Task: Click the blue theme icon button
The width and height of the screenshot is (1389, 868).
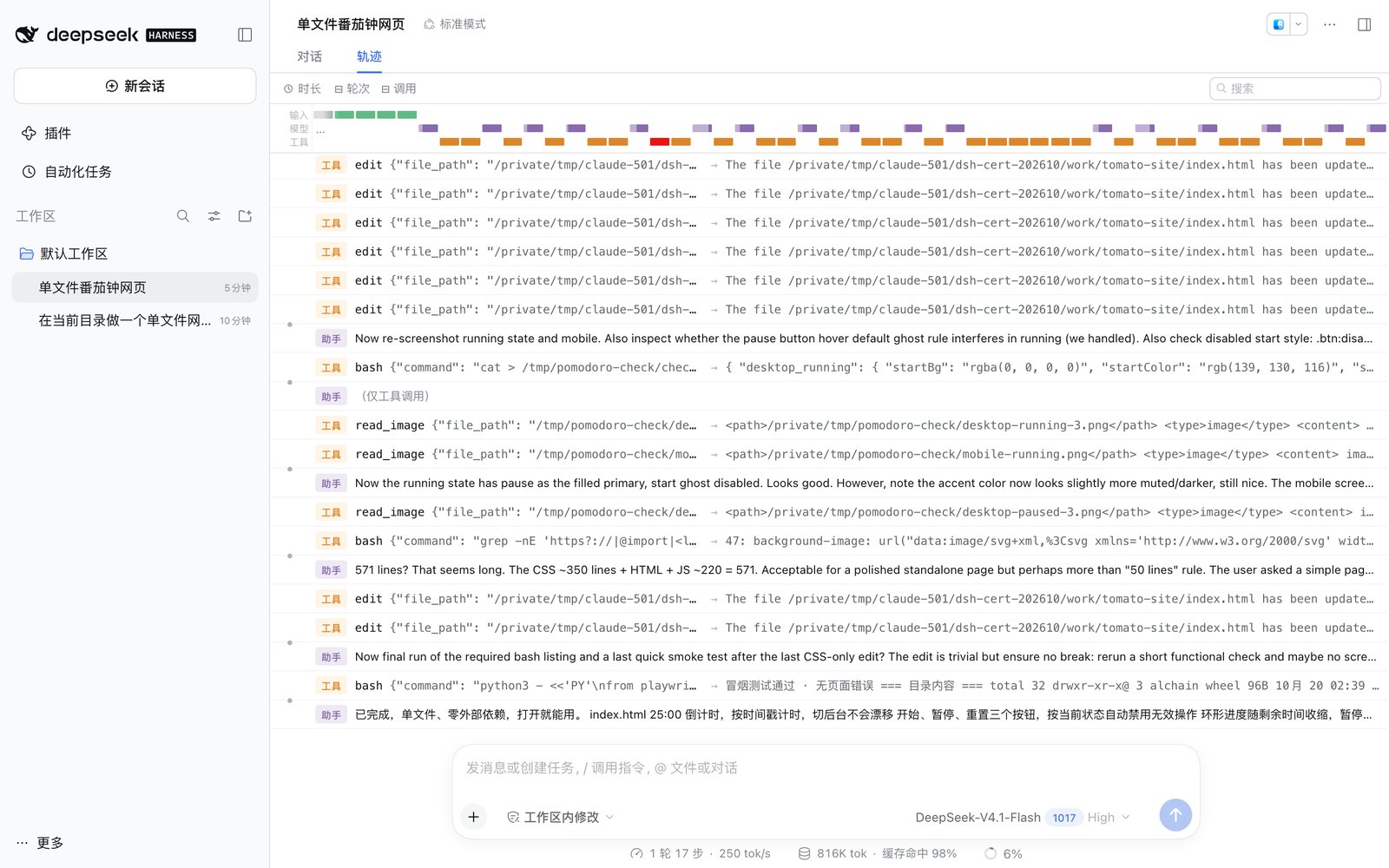Action: (x=1279, y=24)
